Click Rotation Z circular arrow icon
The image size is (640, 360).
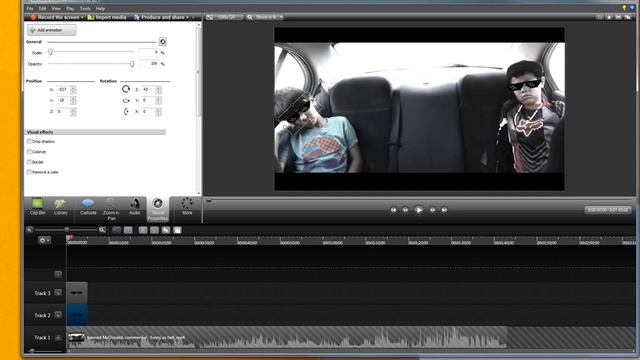126,89
